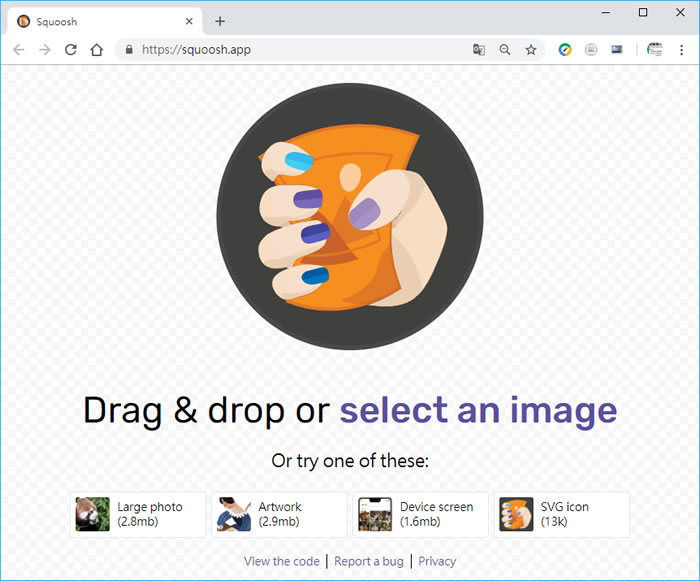Click the browser forward arrow

pos(45,50)
